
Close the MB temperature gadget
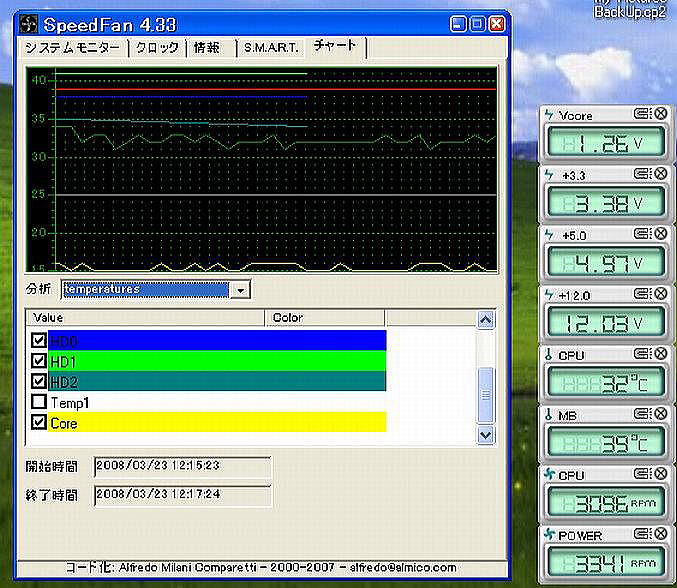click(661, 414)
